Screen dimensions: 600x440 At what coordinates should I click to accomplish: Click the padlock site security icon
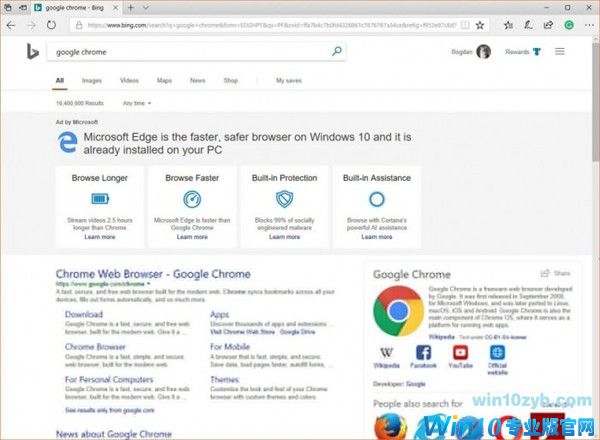(79, 25)
